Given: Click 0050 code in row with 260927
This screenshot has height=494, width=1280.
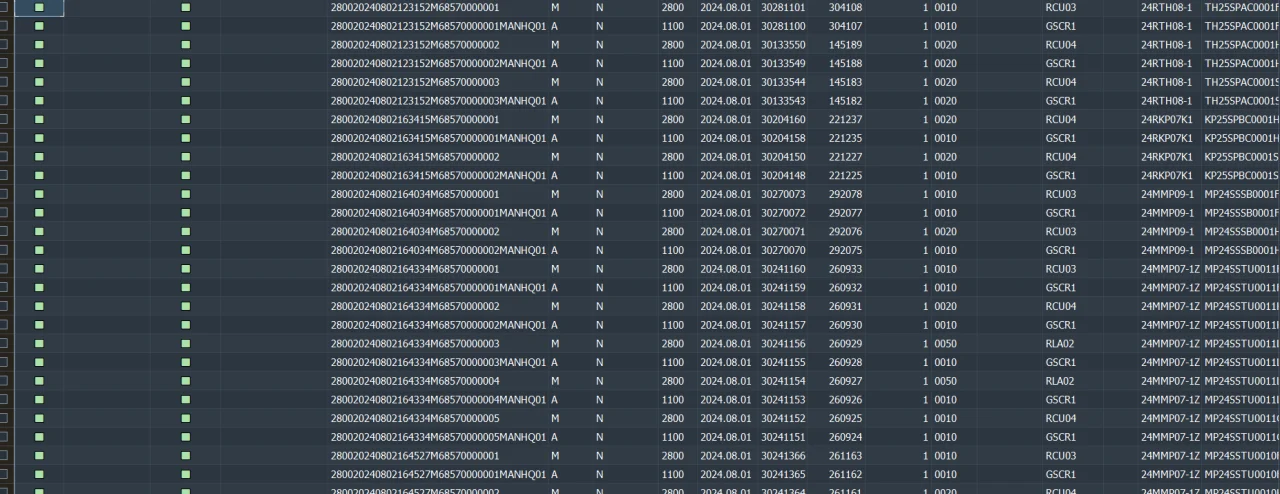Looking at the screenshot, I should tap(945, 381).
